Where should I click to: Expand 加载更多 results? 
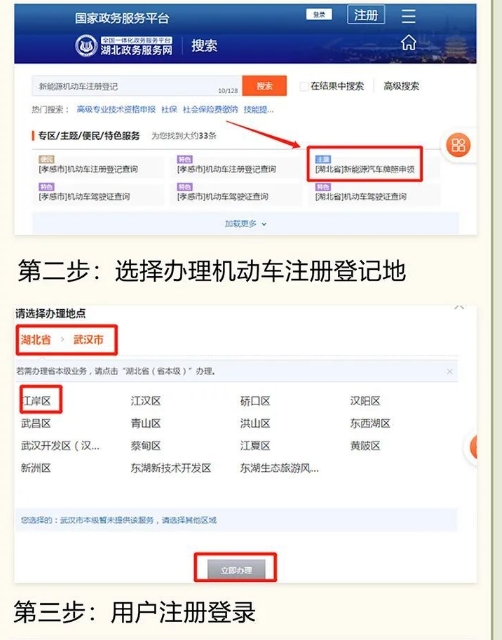pyautogui.click(x=245, y=224)
